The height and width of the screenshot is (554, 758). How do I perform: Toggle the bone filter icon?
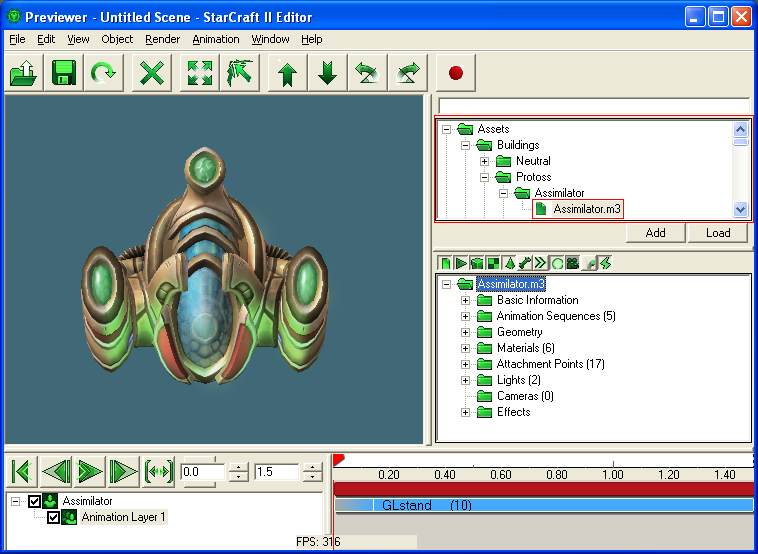[x=525, y=263]
